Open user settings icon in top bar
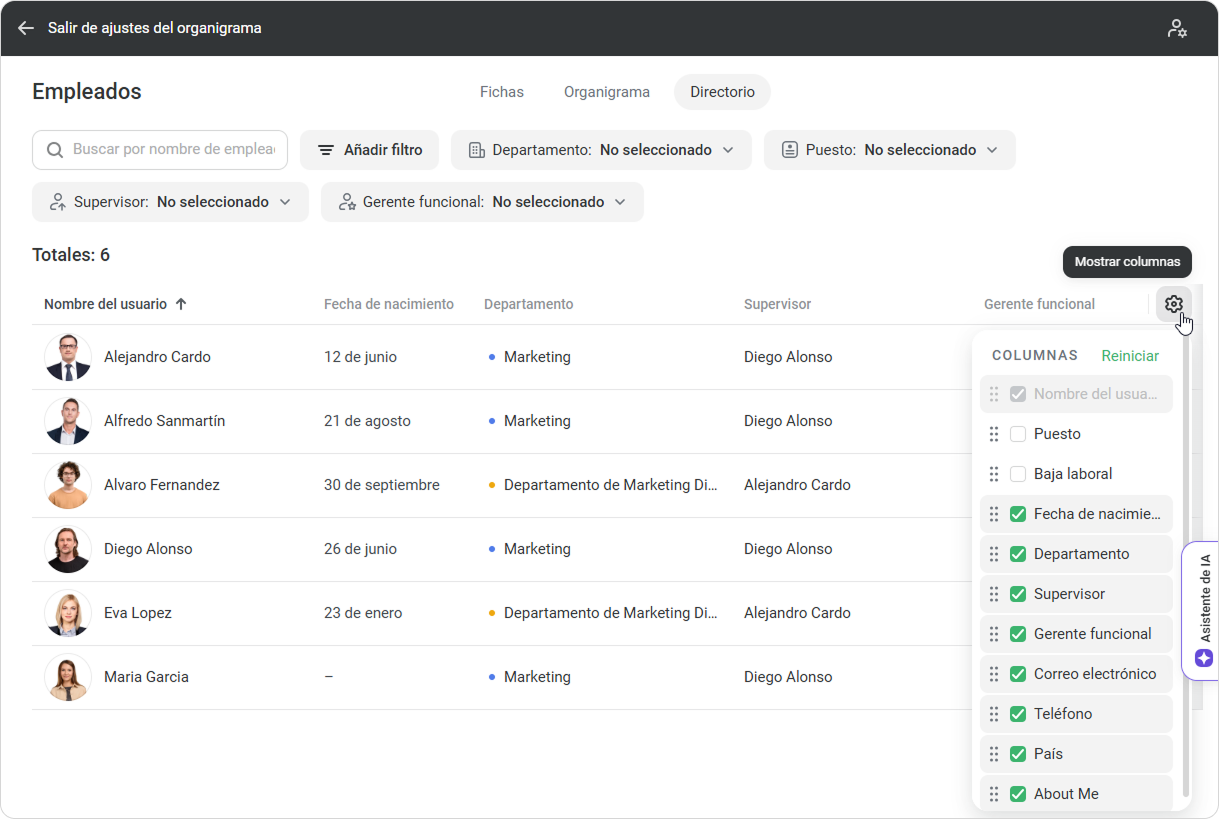This screenshot has width=1219, height=819. click(x=1177, y=28)
